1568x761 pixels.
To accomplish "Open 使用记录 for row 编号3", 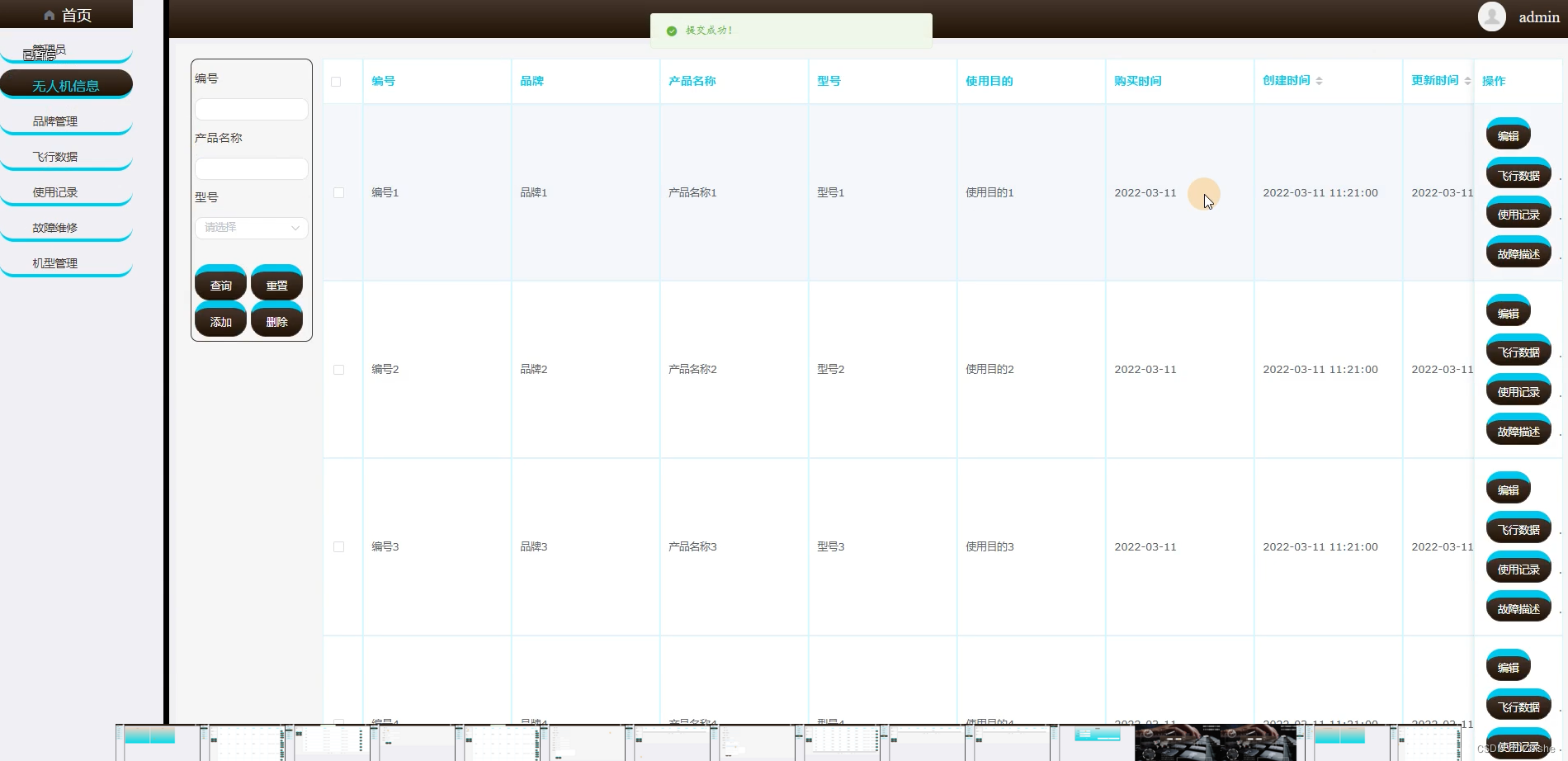I will tap(1518, 568).
